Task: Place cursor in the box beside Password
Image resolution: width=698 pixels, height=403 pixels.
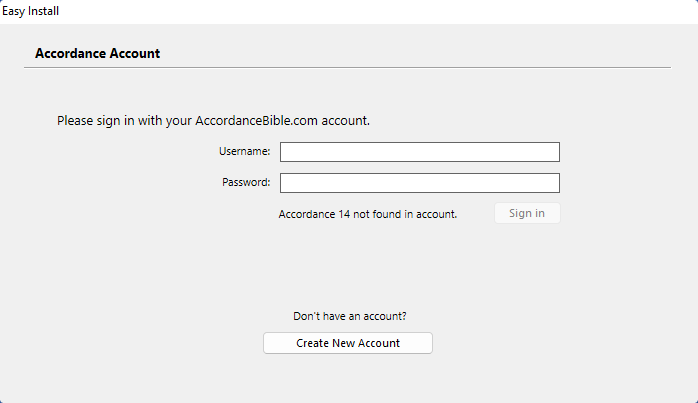Action: [x=419, y=183]
